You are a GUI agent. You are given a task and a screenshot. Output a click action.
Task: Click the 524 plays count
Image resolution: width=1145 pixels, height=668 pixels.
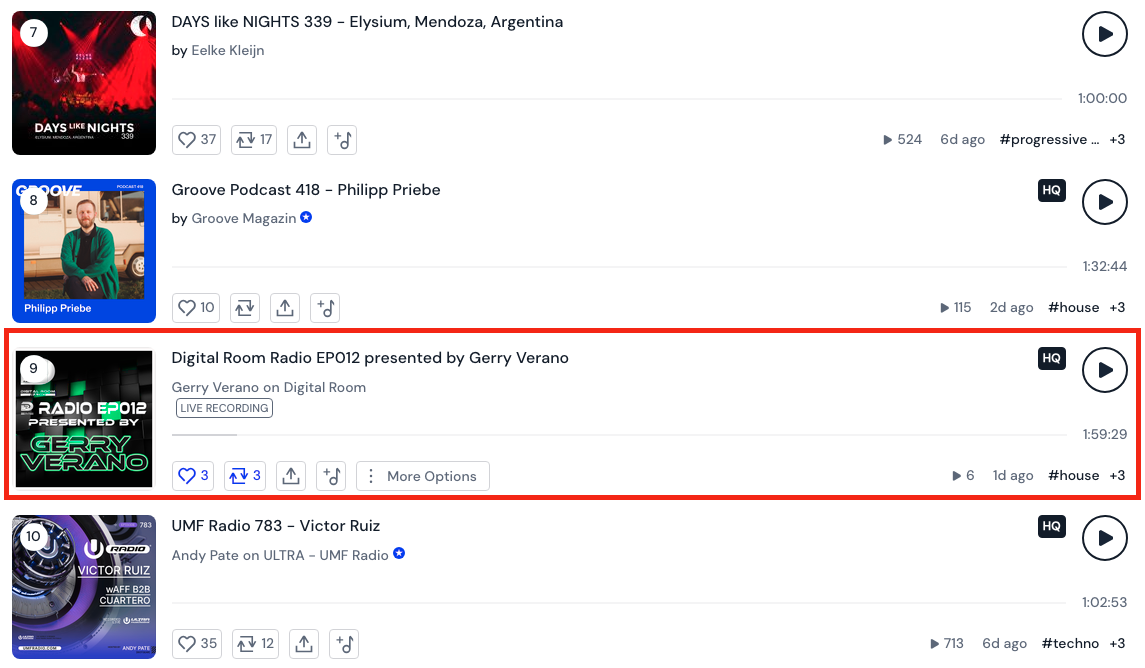pyautogui.click(x=903, y=139)
